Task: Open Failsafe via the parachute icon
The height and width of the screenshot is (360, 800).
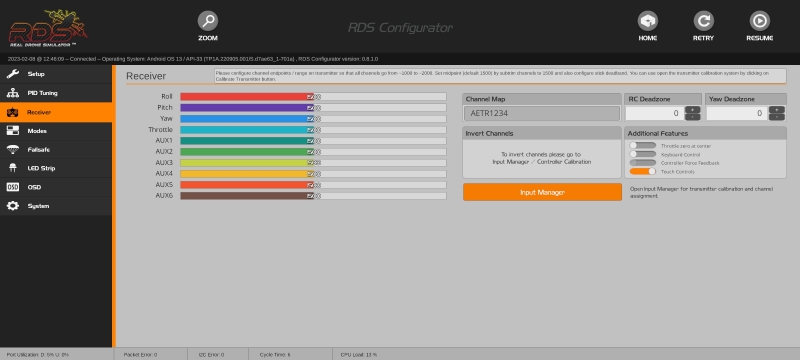Action: [13, 149]
